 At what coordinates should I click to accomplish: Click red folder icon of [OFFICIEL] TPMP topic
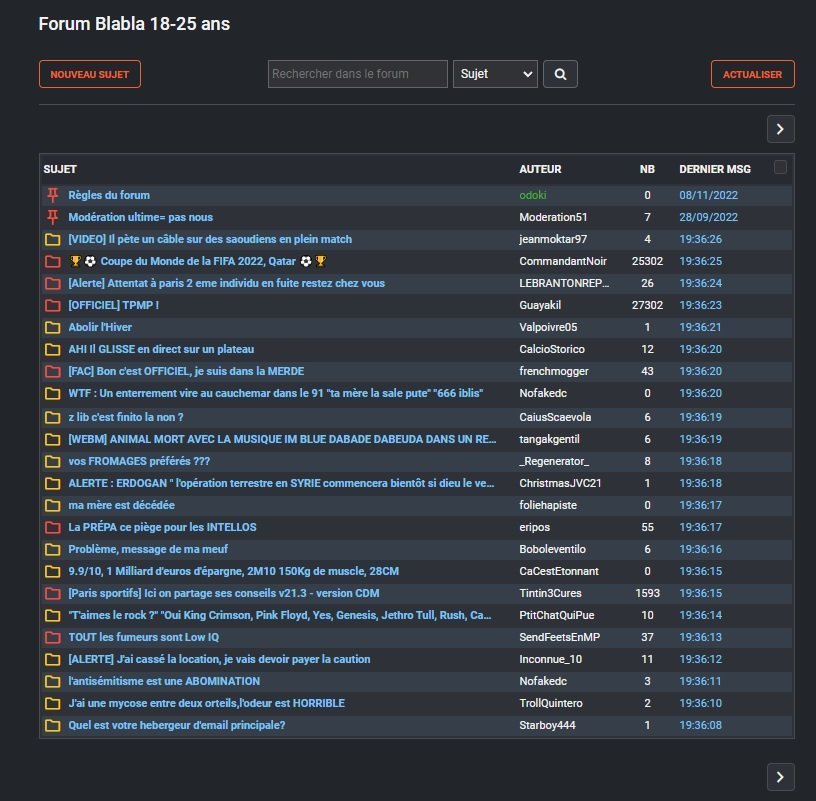(x=53, y=305)
